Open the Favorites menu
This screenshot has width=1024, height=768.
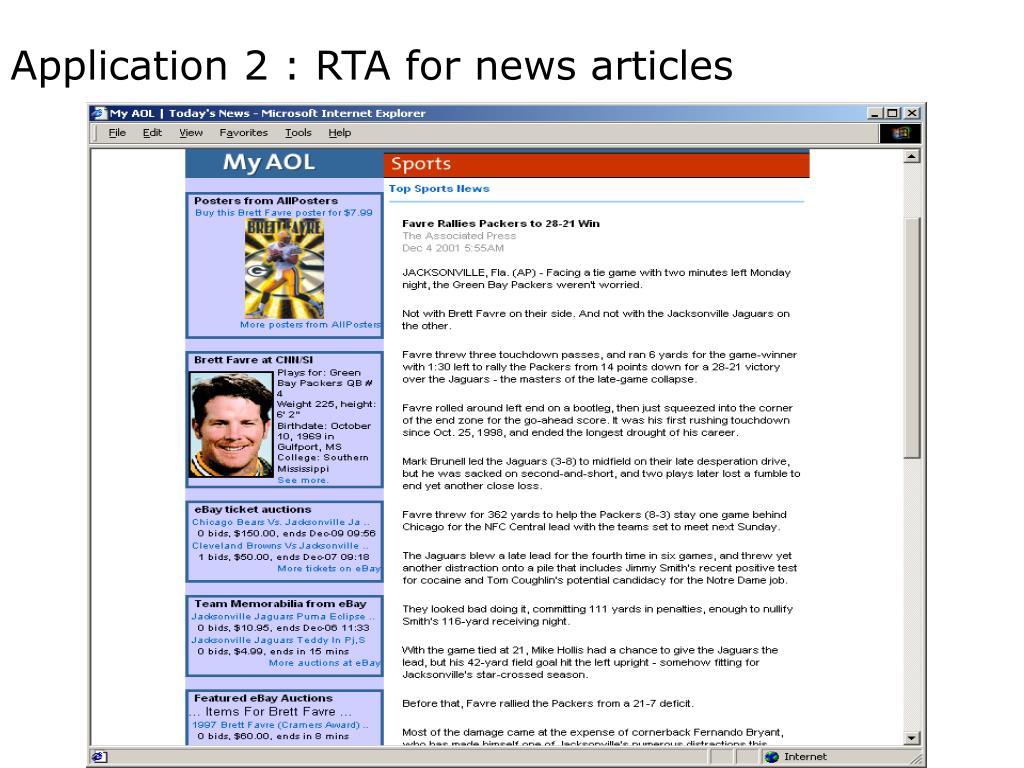244,133
